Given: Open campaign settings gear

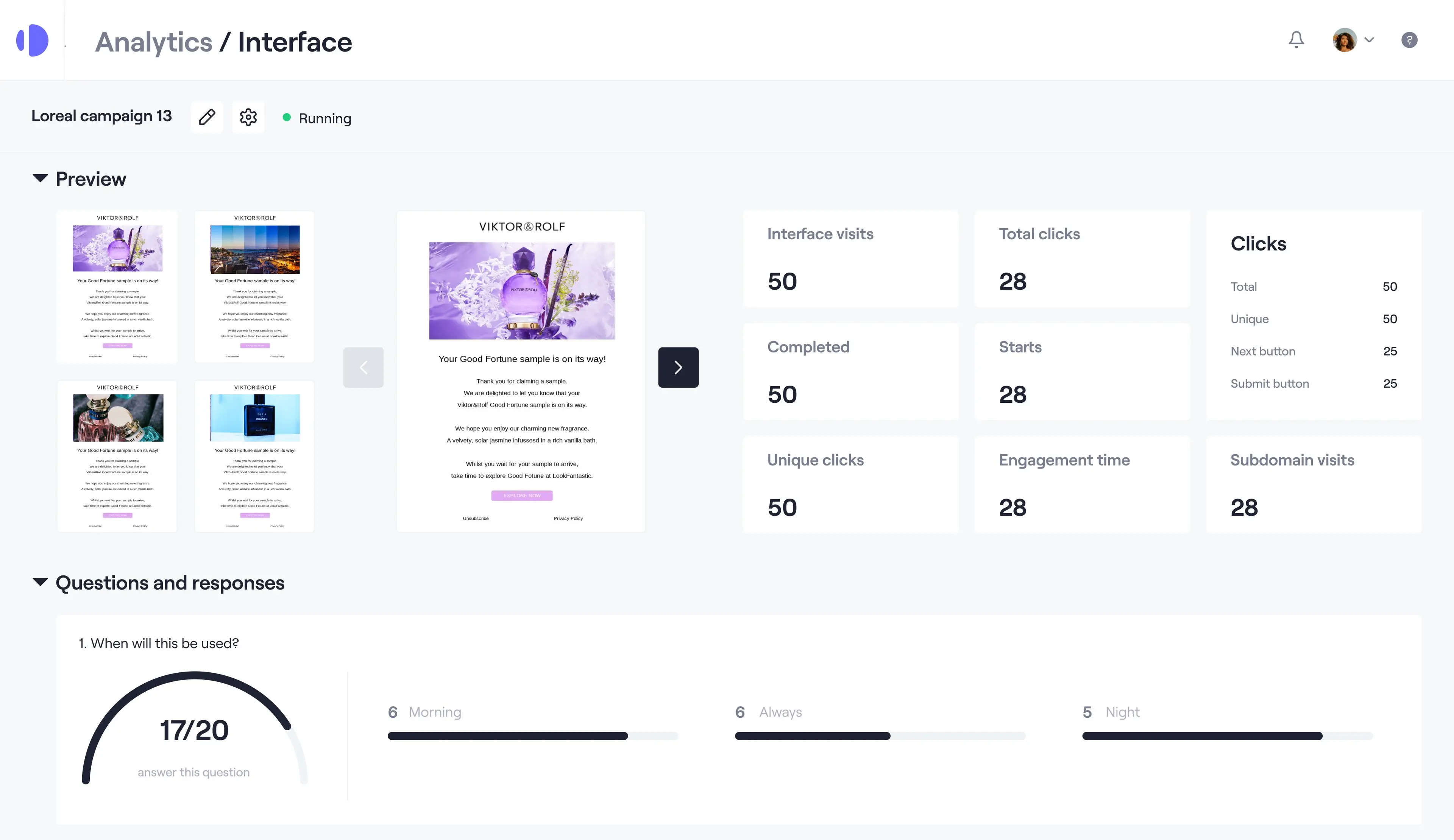Looking at the screenshot, I should click(248, 117).
